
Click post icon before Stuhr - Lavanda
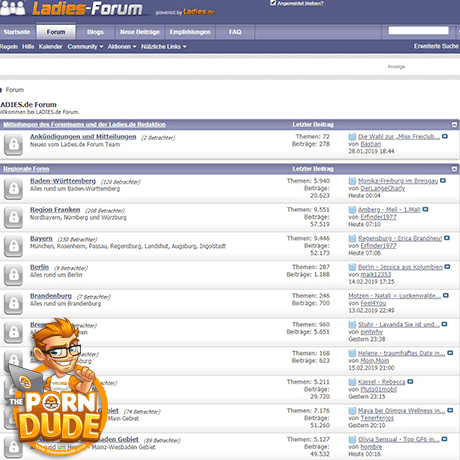[352, 324]
